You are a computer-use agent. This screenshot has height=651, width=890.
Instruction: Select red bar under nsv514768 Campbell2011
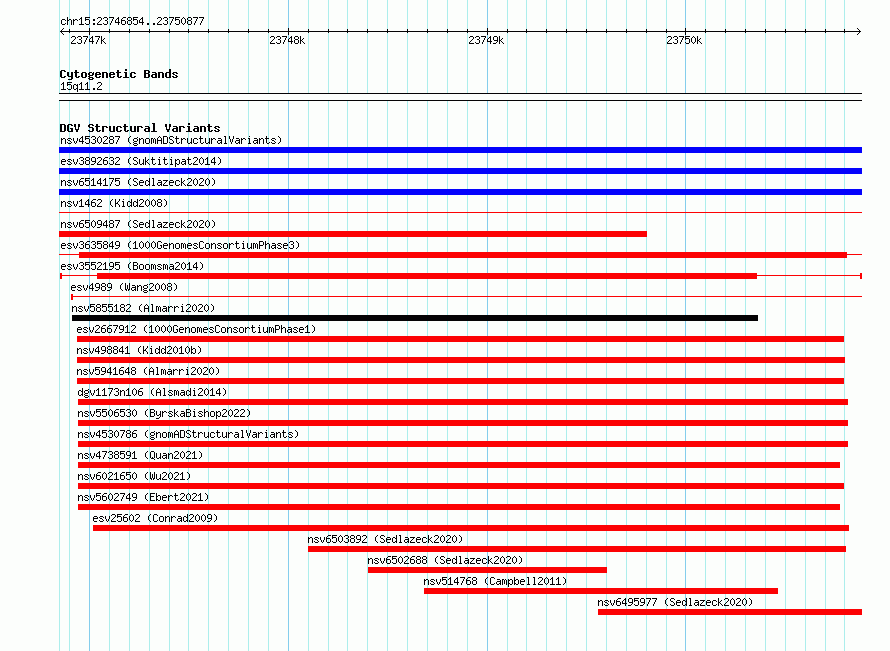point(601,591)
